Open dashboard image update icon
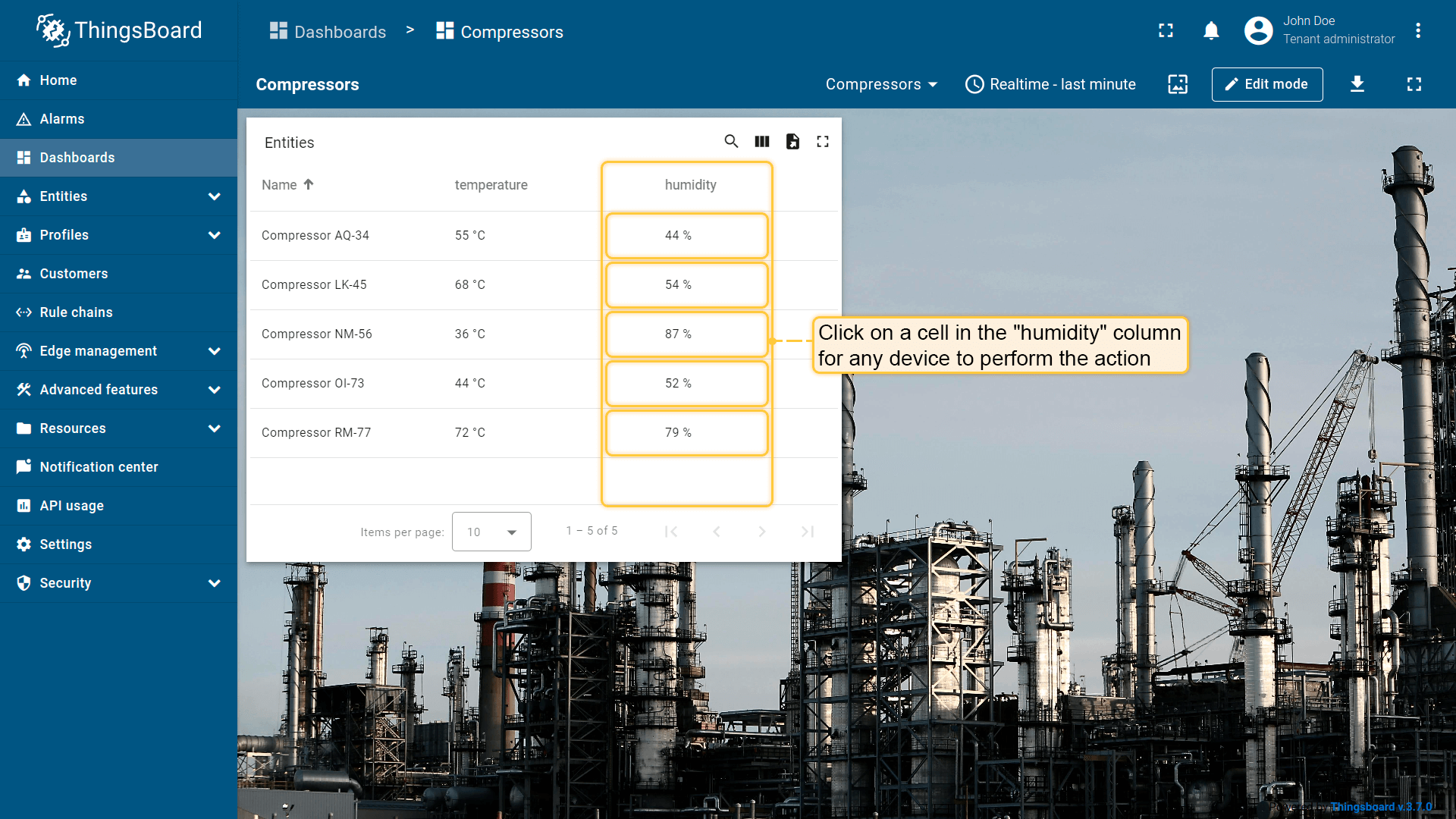The image size is (1456, 819). tap(1178, 84)
